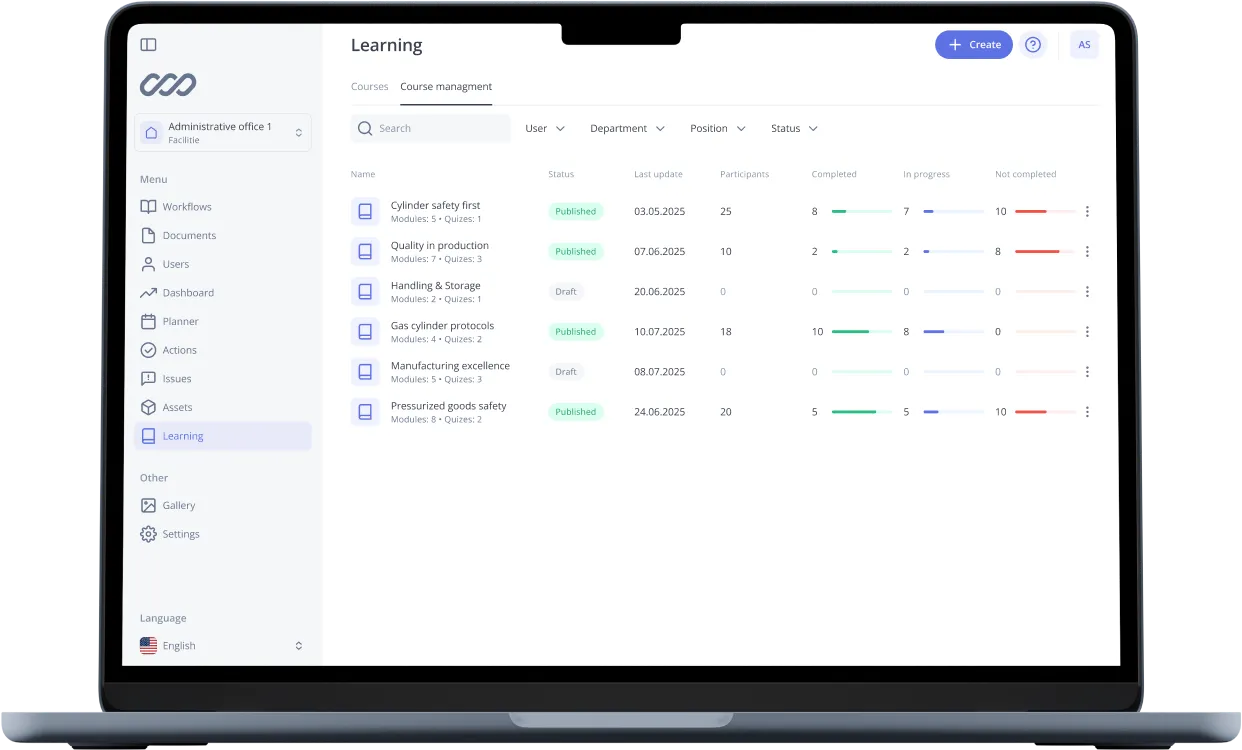
Task: Open three-dot menu for Gas cylinder protocols
Action: [x=1087, y=332]
